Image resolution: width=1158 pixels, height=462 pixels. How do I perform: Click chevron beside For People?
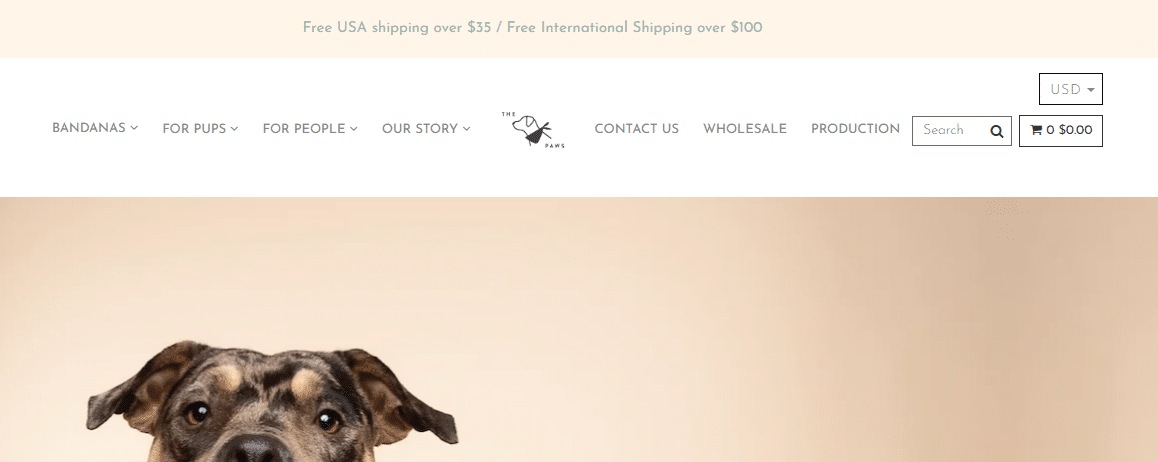click(354, 128)
